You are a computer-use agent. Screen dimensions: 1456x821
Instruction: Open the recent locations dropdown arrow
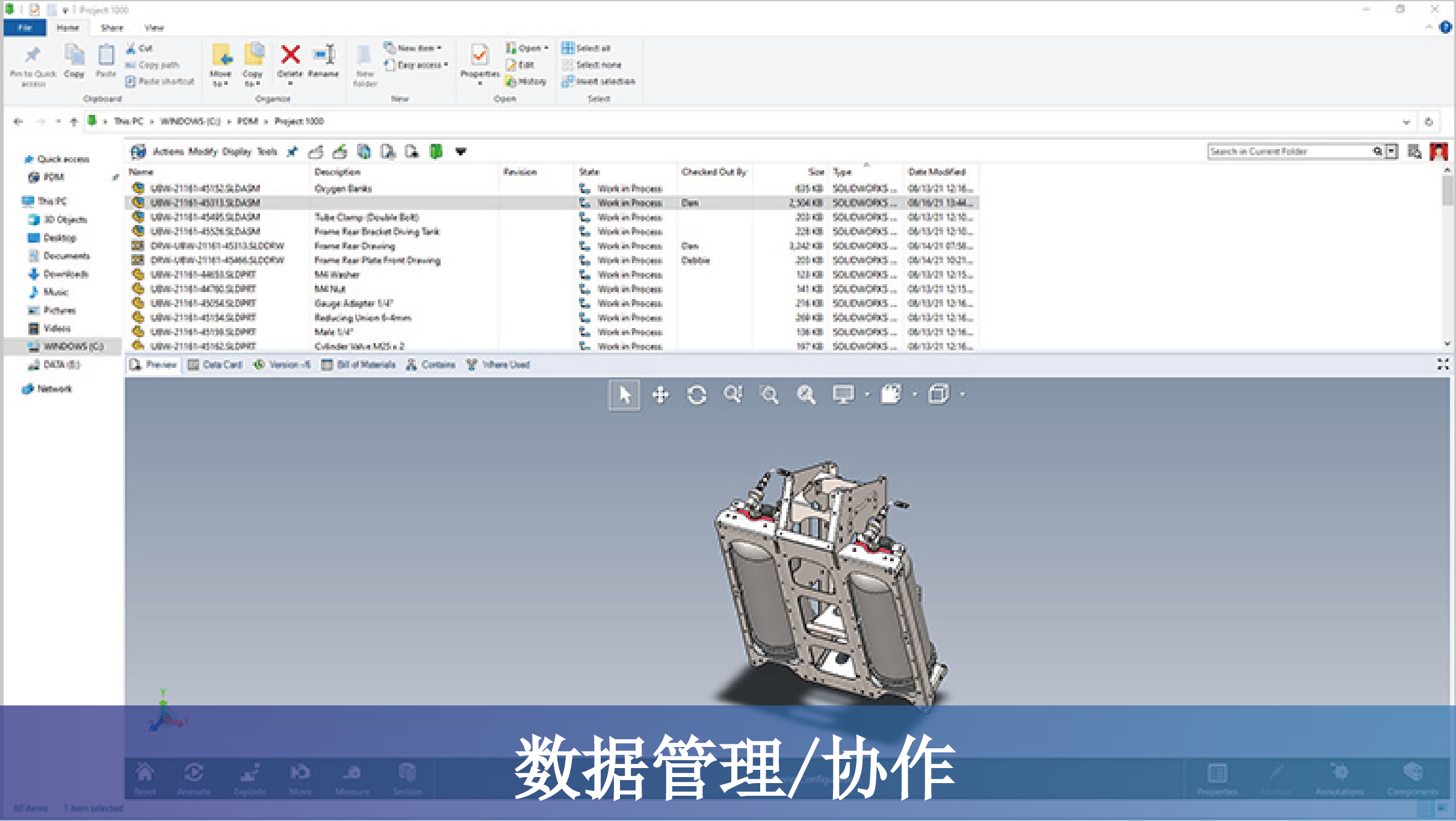(58, 122)
